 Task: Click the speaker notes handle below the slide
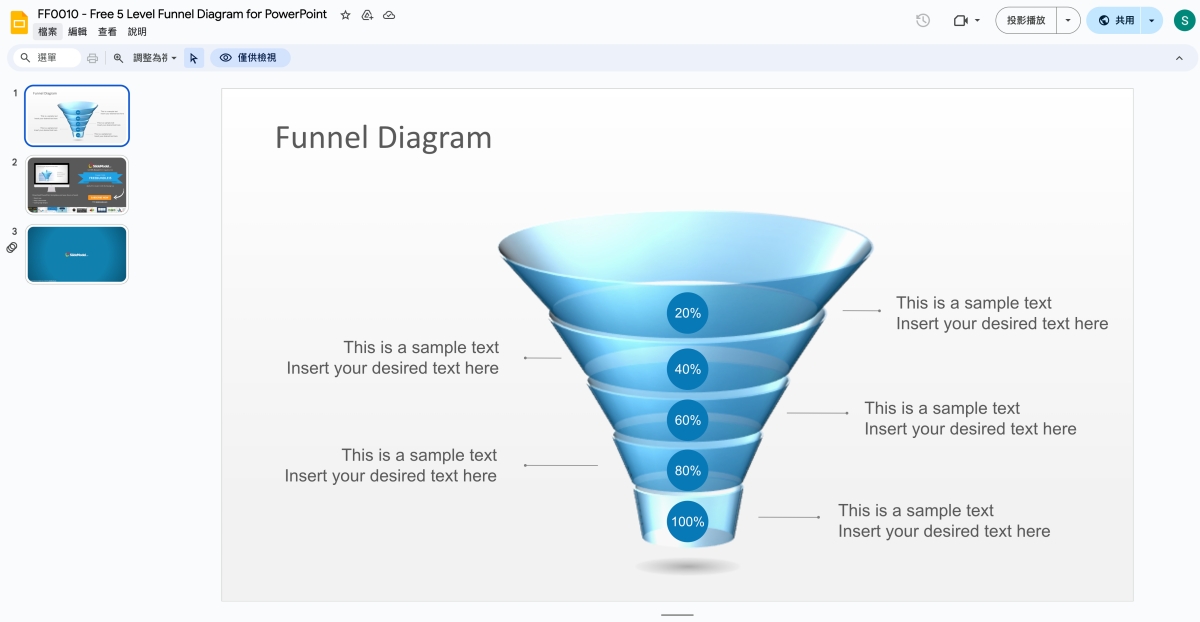point(677,614)
